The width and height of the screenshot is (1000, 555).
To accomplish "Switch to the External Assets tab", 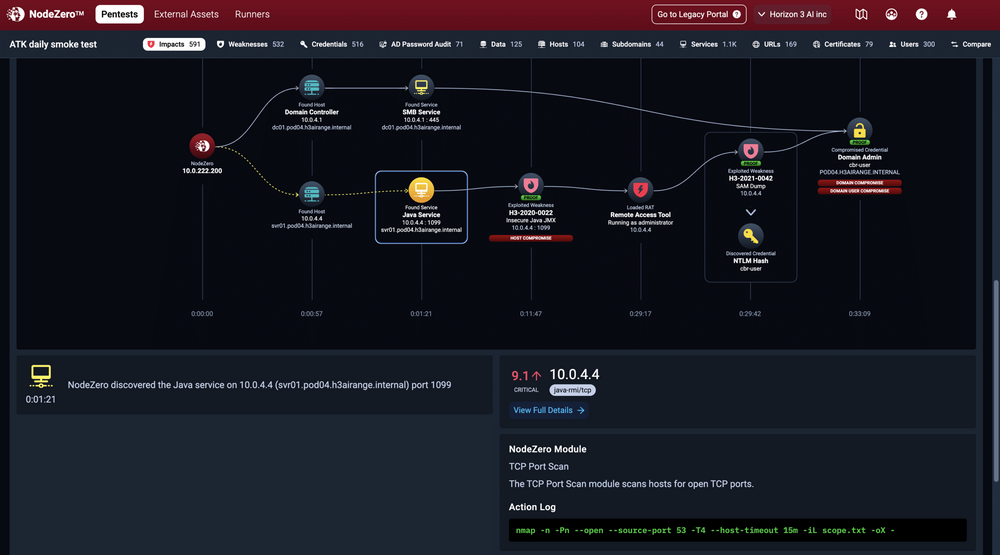I will tap(186, 15).
